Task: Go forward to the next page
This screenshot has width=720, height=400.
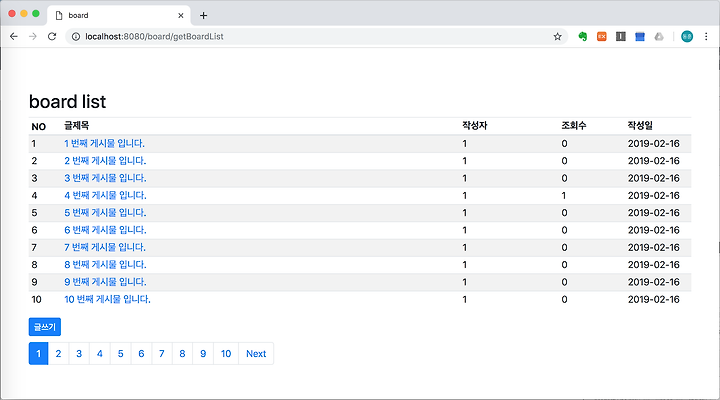Action: coord(33,36)
